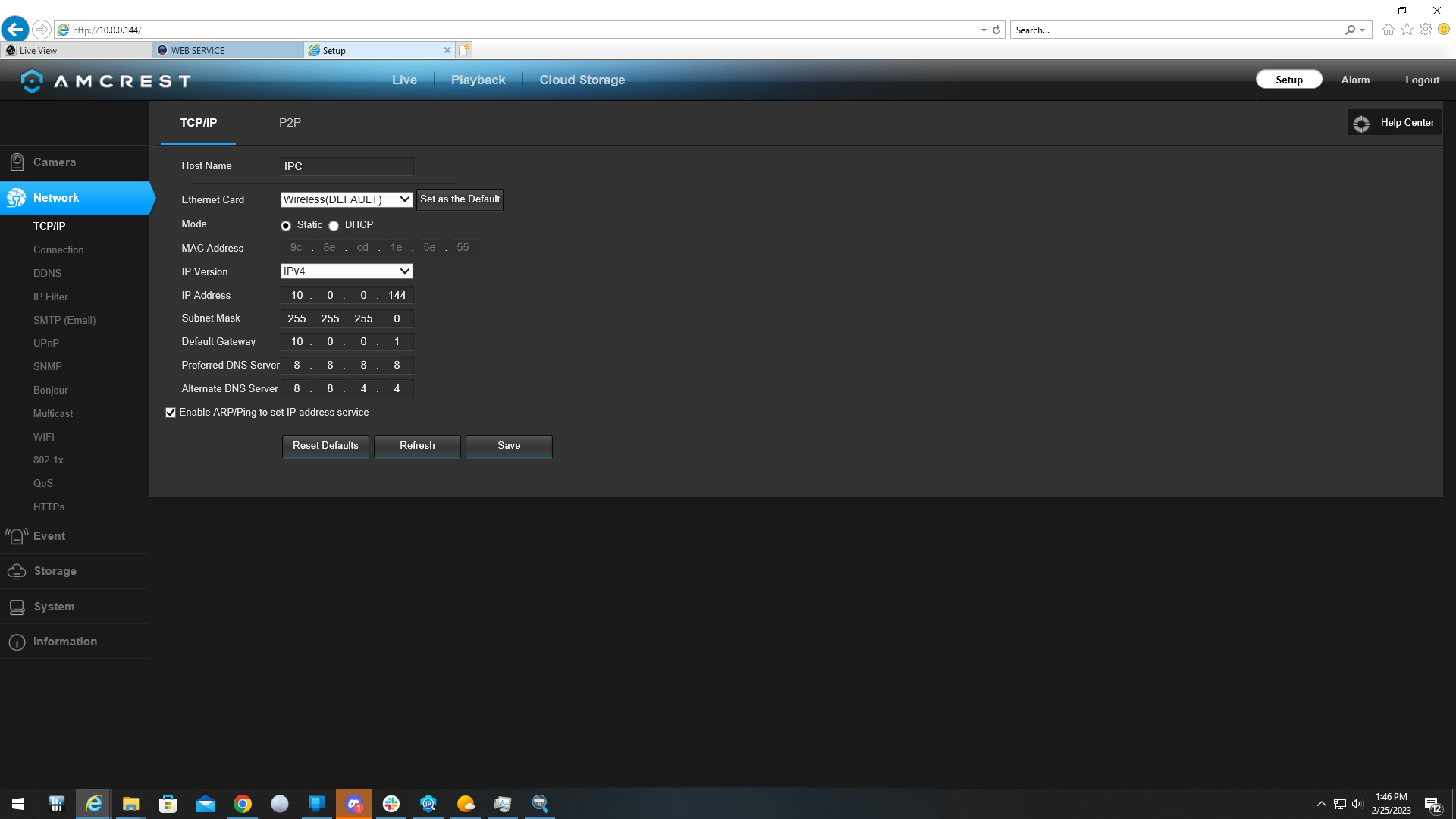
Task: Click the Host Name input field
Action: (347, 166)
